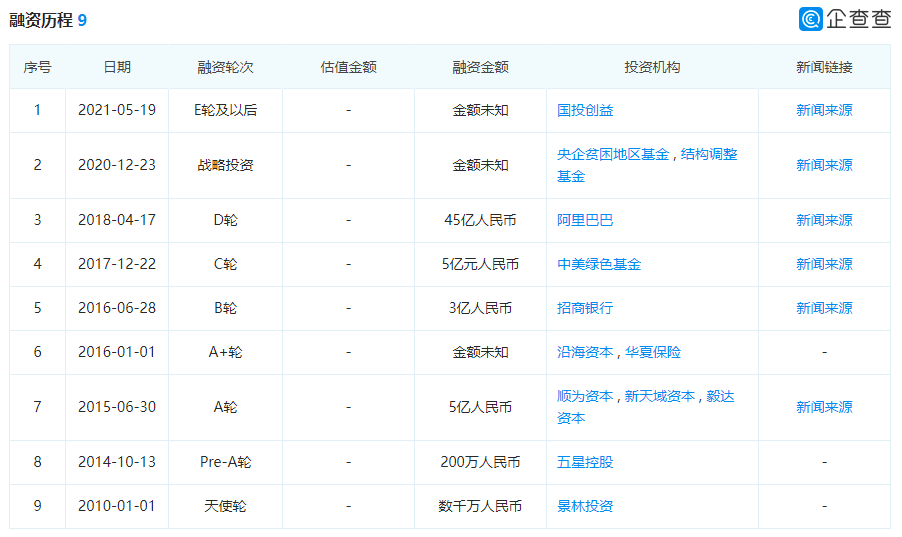The width and height of the screenshot is (902, 537).
Task: Select the date cell 2020-12-23
Action: (117, 165)
